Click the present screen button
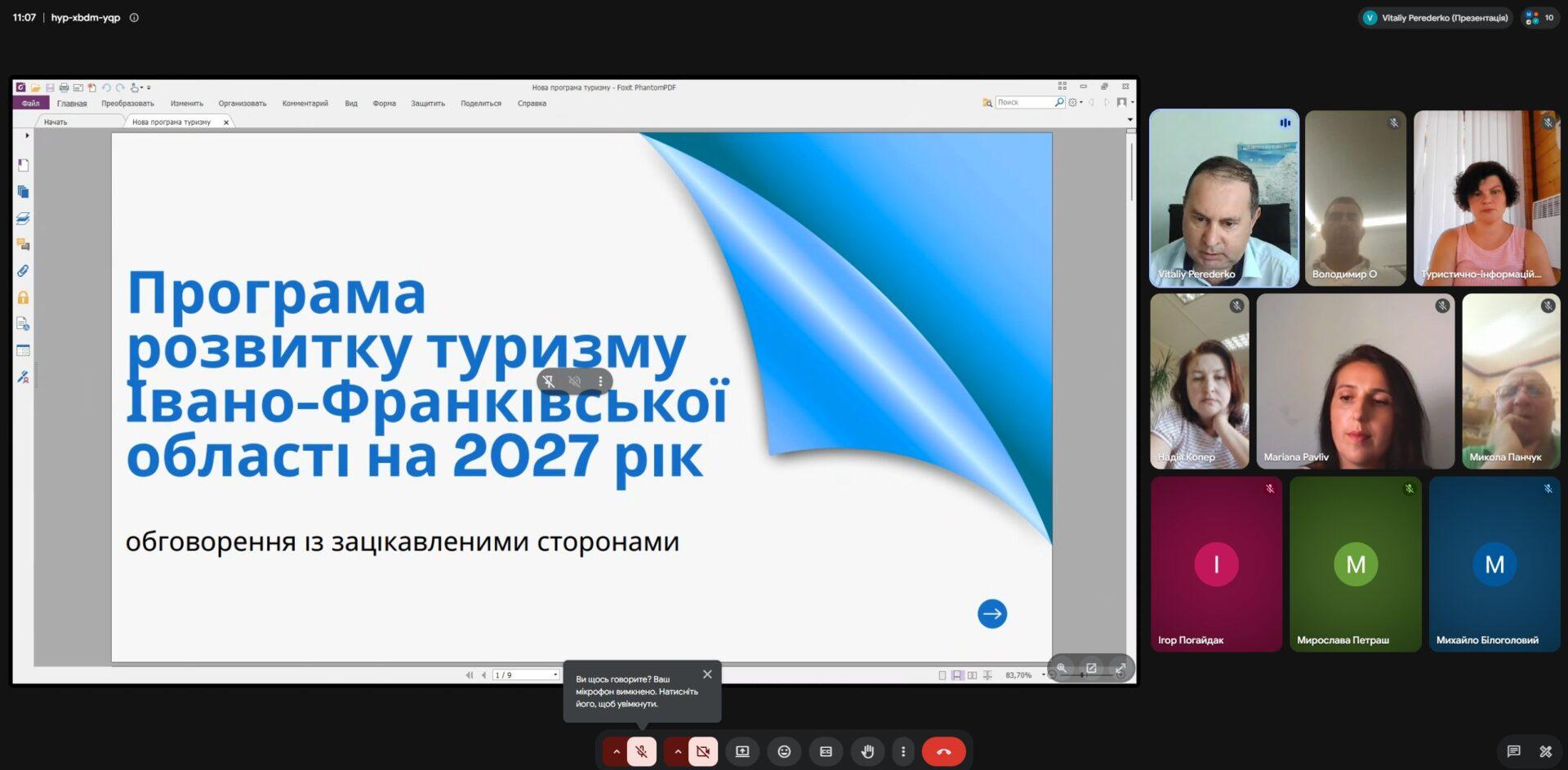The width and height of the screenshot is (1568, 770). pyautogui.click(x=742, y=751)
